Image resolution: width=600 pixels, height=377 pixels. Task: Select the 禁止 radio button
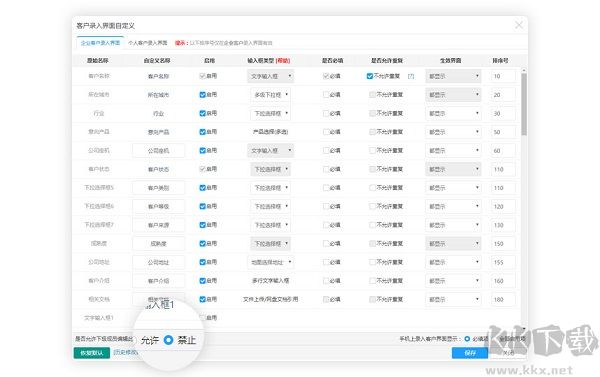[168, 340]
